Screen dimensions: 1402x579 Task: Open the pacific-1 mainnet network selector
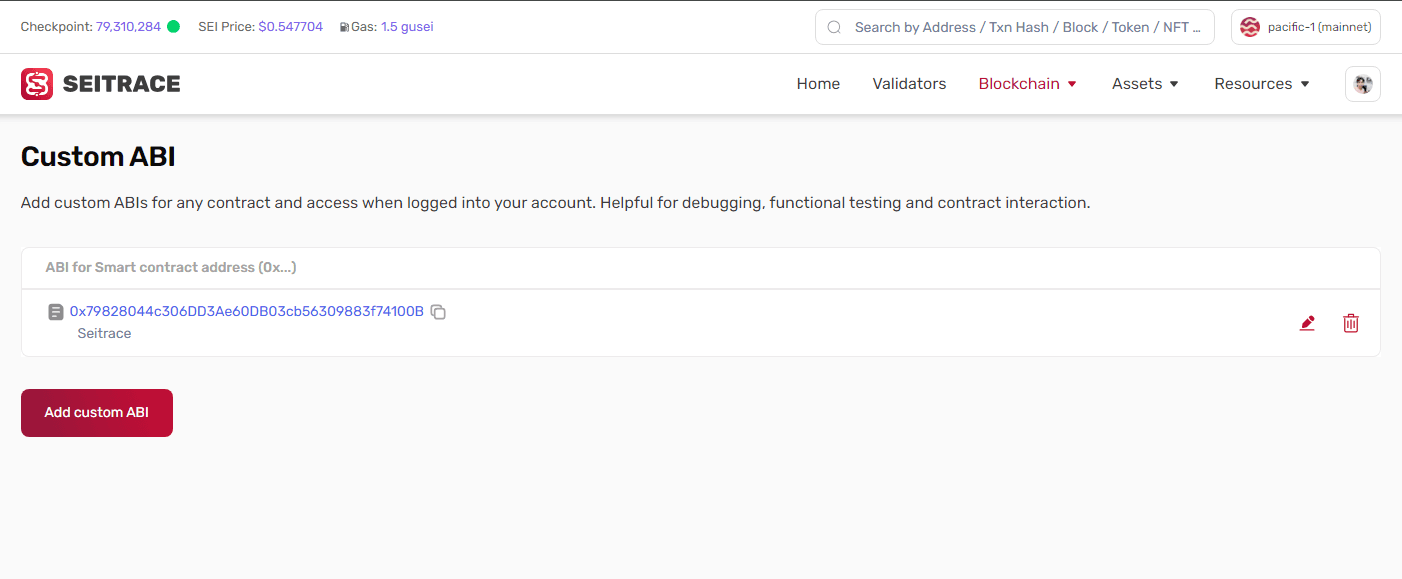coord(1305,27)
